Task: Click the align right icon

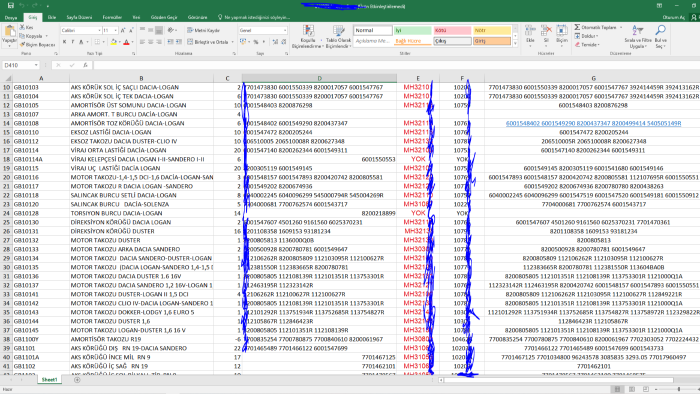Action: click(158, 41)
